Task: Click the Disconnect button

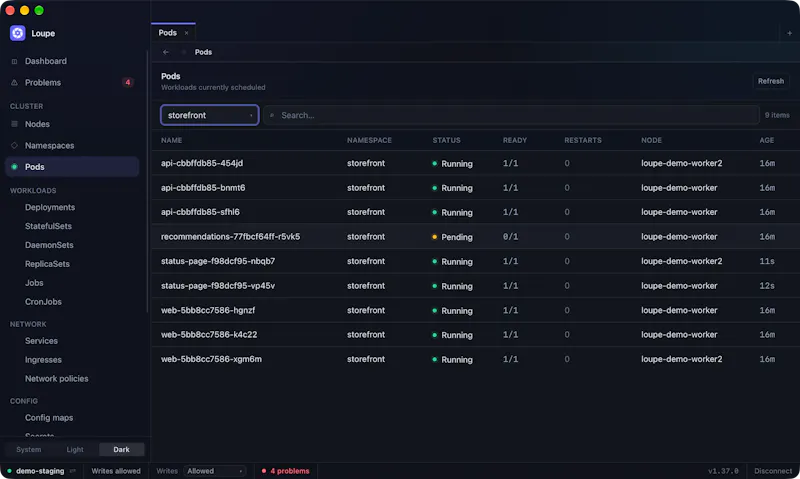Action: (773, 471)
